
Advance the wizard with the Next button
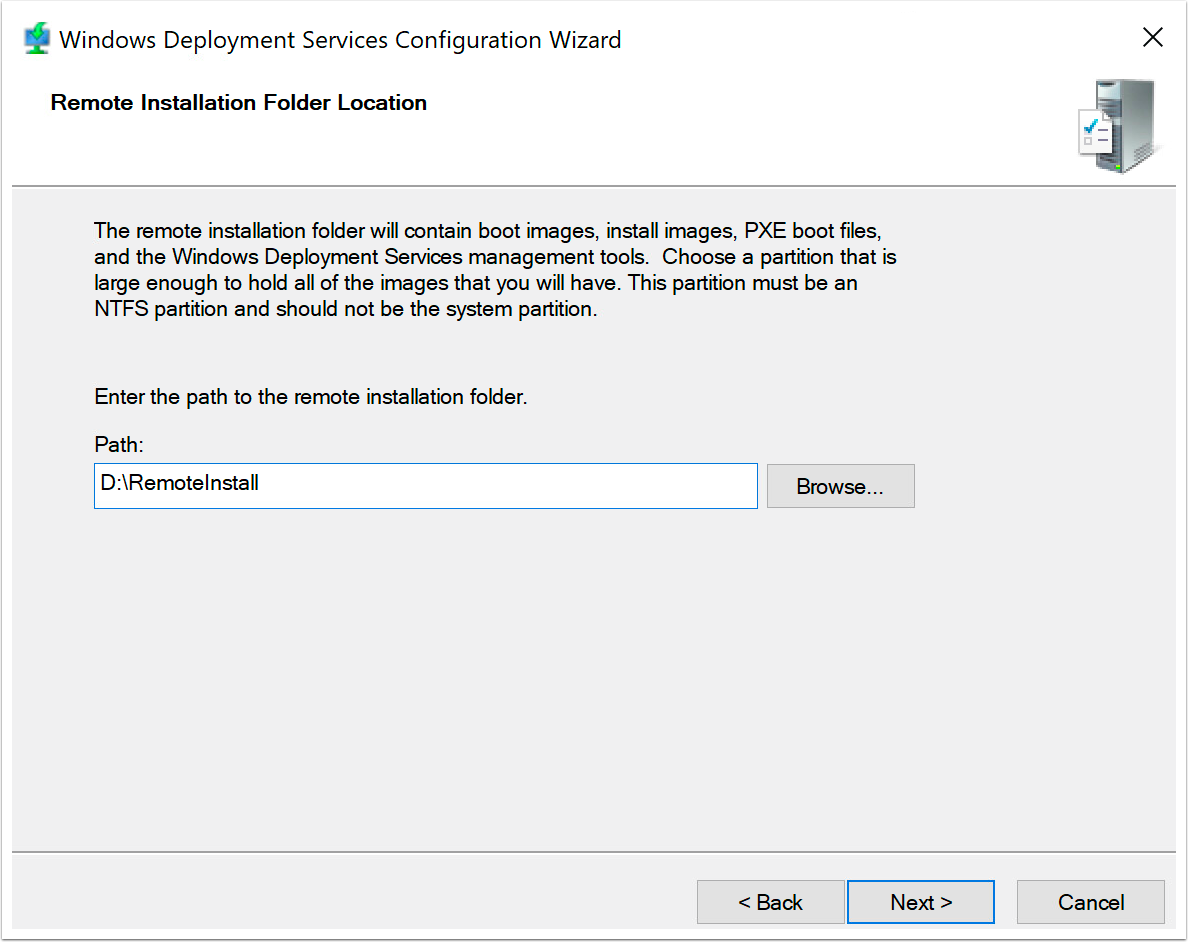click(x=920, y=901)
